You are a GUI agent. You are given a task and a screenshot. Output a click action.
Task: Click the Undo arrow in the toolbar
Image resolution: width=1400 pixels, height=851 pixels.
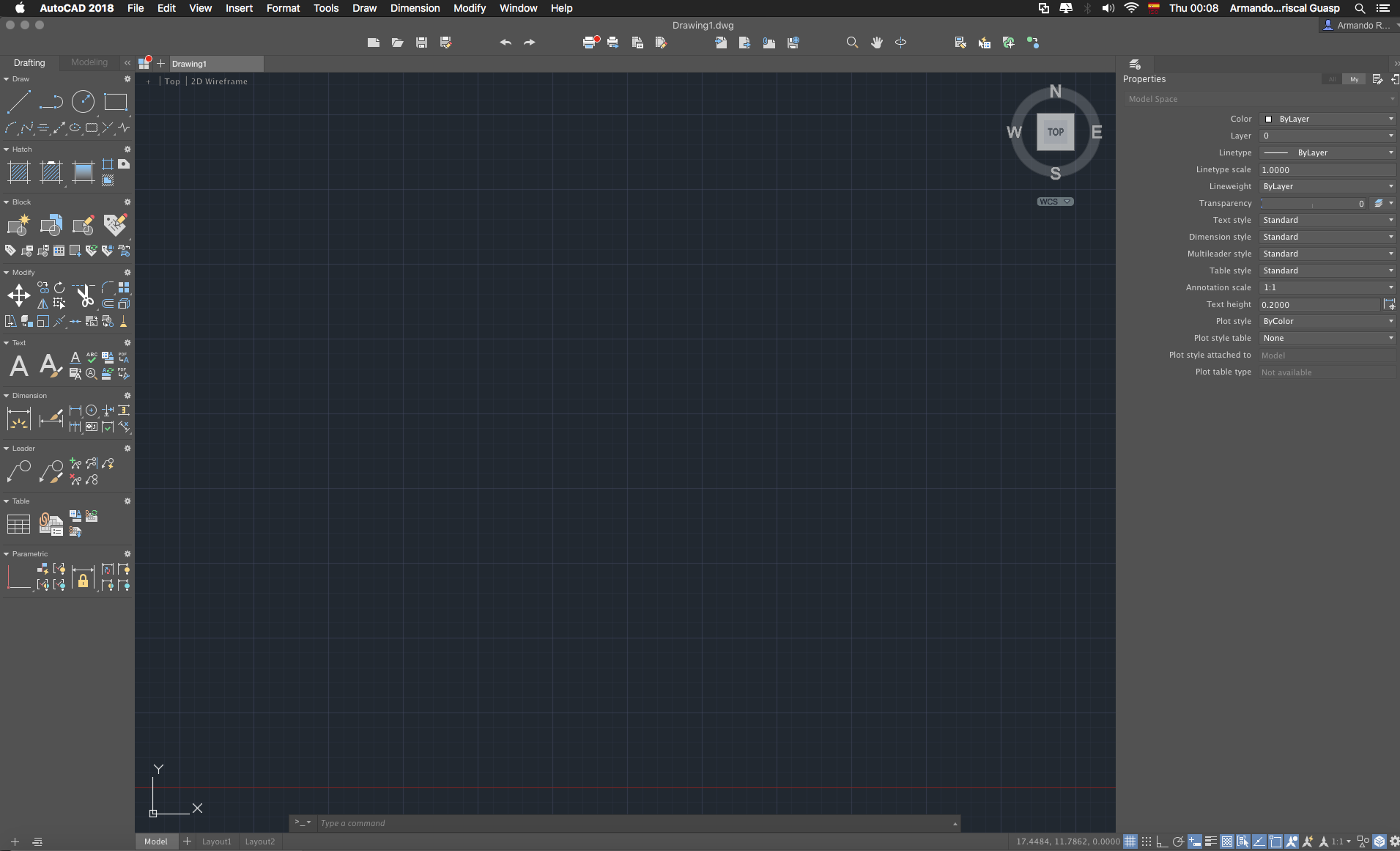[x=504, y=43]
